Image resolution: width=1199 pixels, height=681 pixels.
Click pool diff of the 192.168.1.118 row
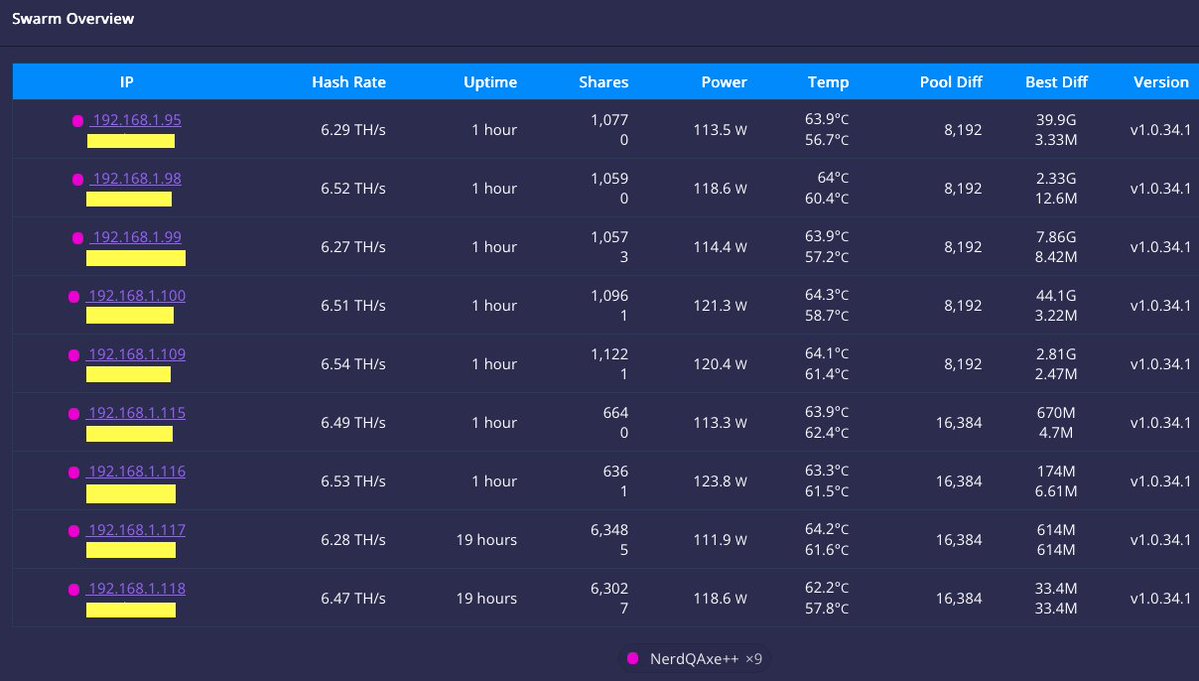click(x=959, y=598)
